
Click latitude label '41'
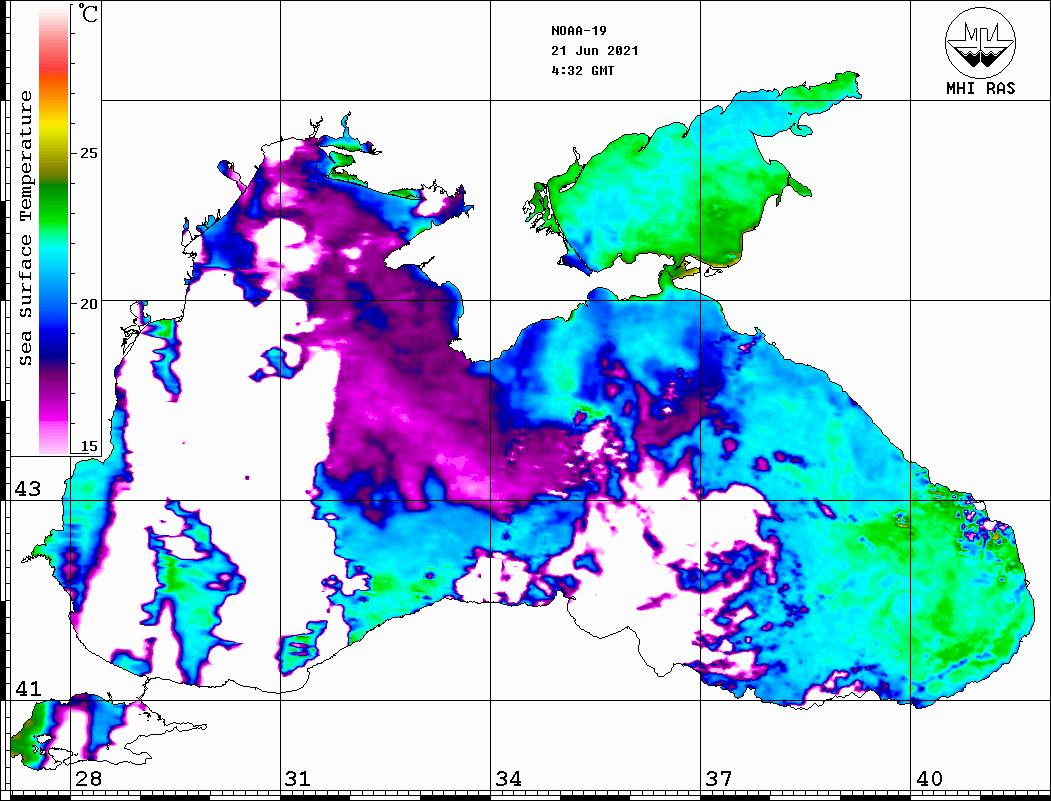click(x=28, y=688)
